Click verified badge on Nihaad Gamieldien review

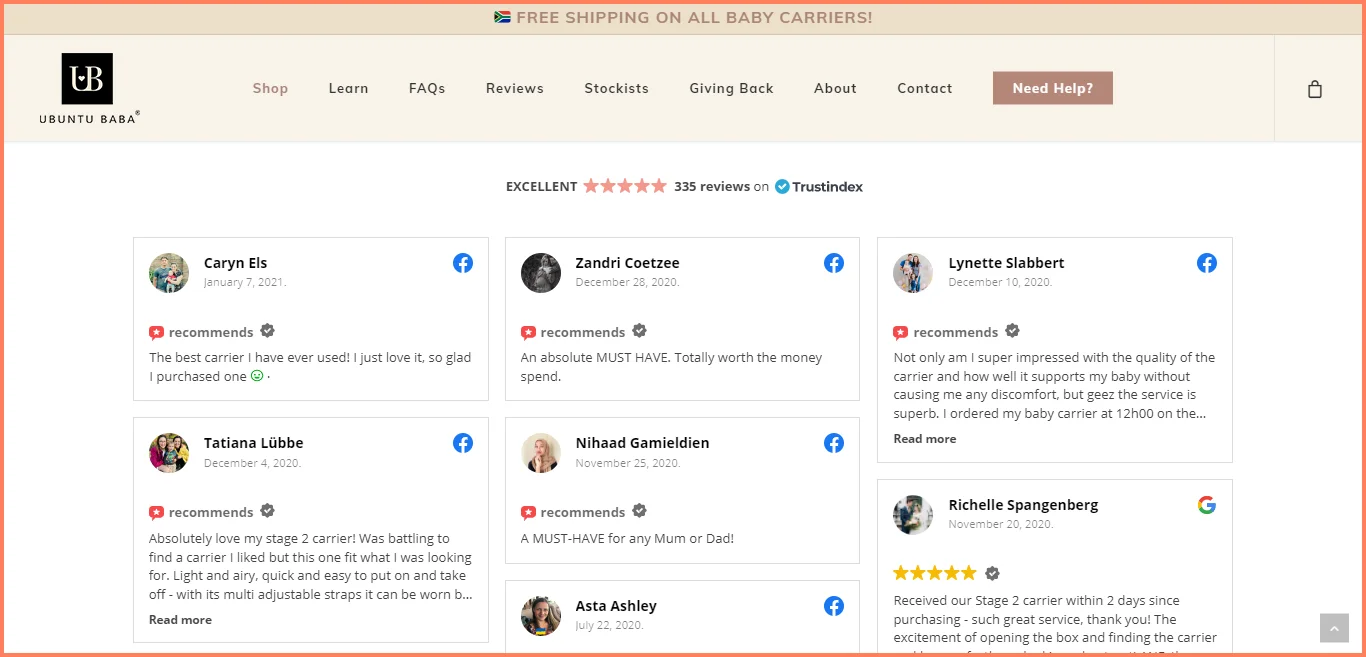click(639, 511)
